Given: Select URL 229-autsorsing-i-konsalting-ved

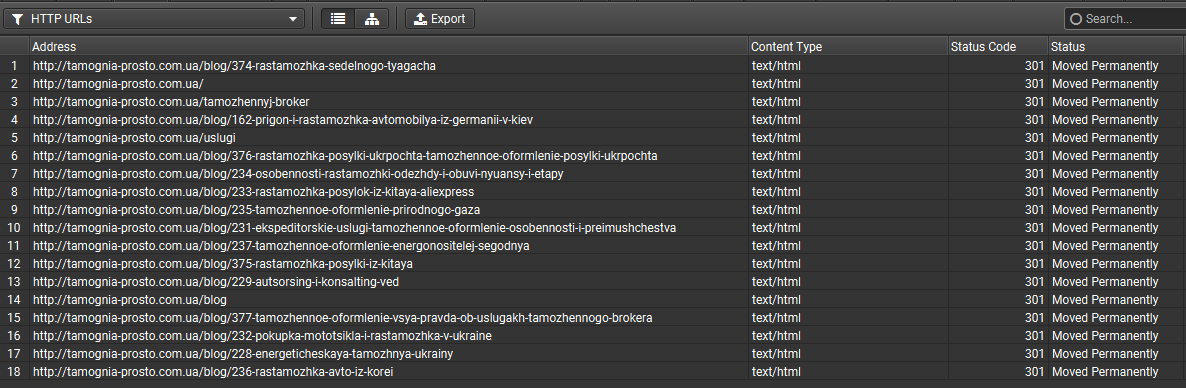Looking at the screenshot, I should point(216,281).
